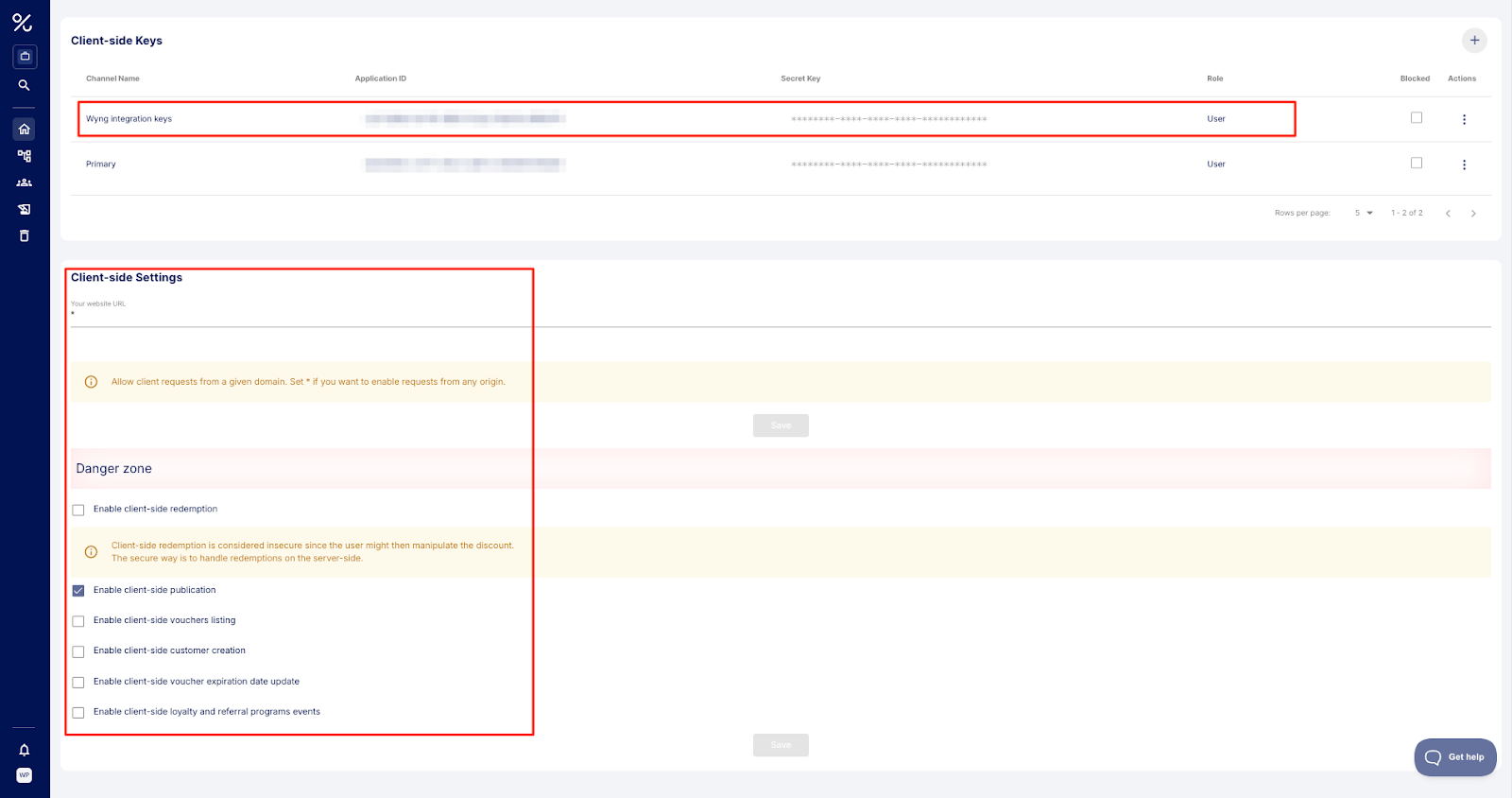Viewport: 1512px width, 798px height.
Task: Click info icon beside allowed domain notice
Action: 92,382
